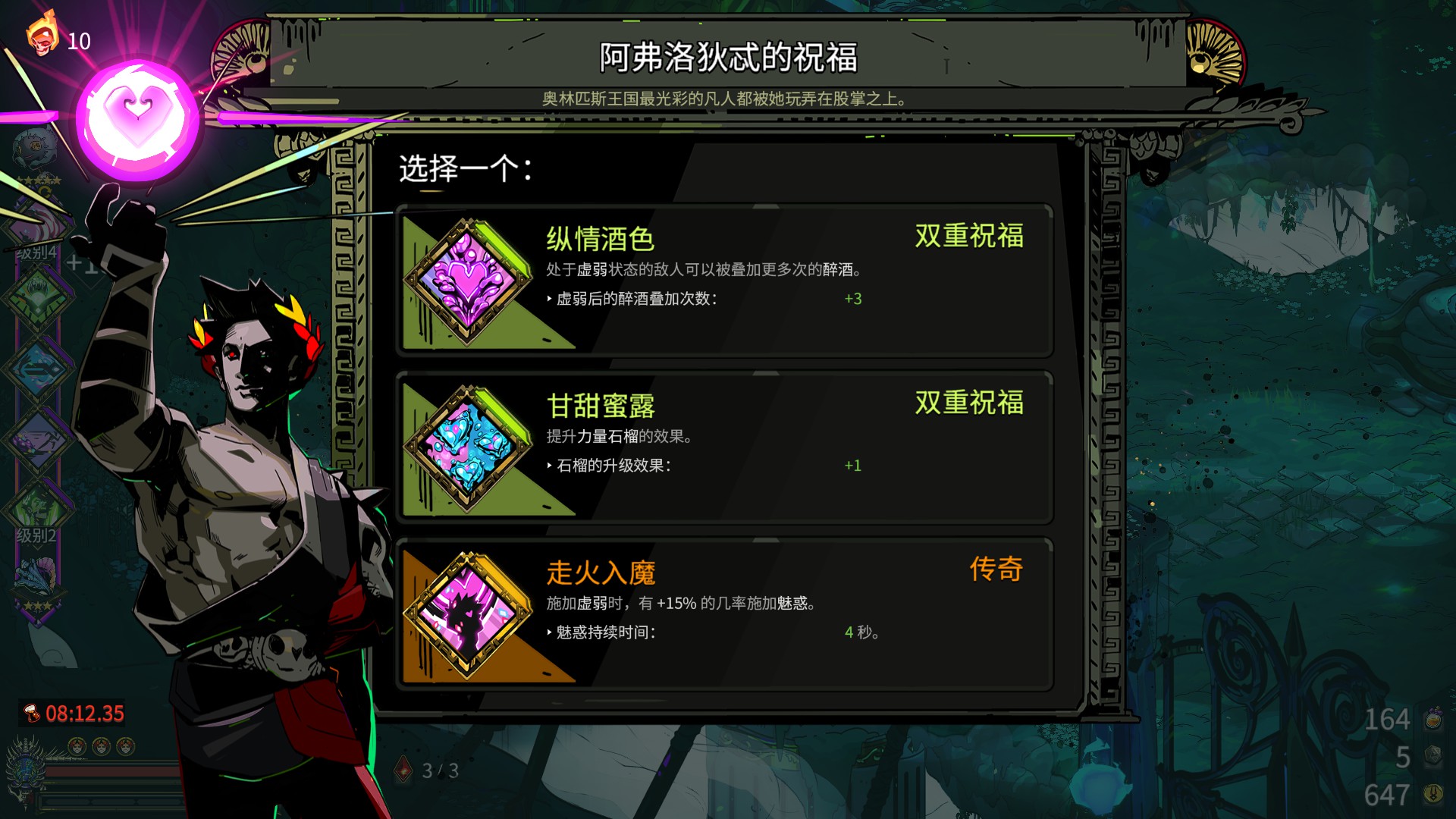The image size is (1456, 819).
Task: Choose the 走火入魔 boon title
Action: (600, 573)
